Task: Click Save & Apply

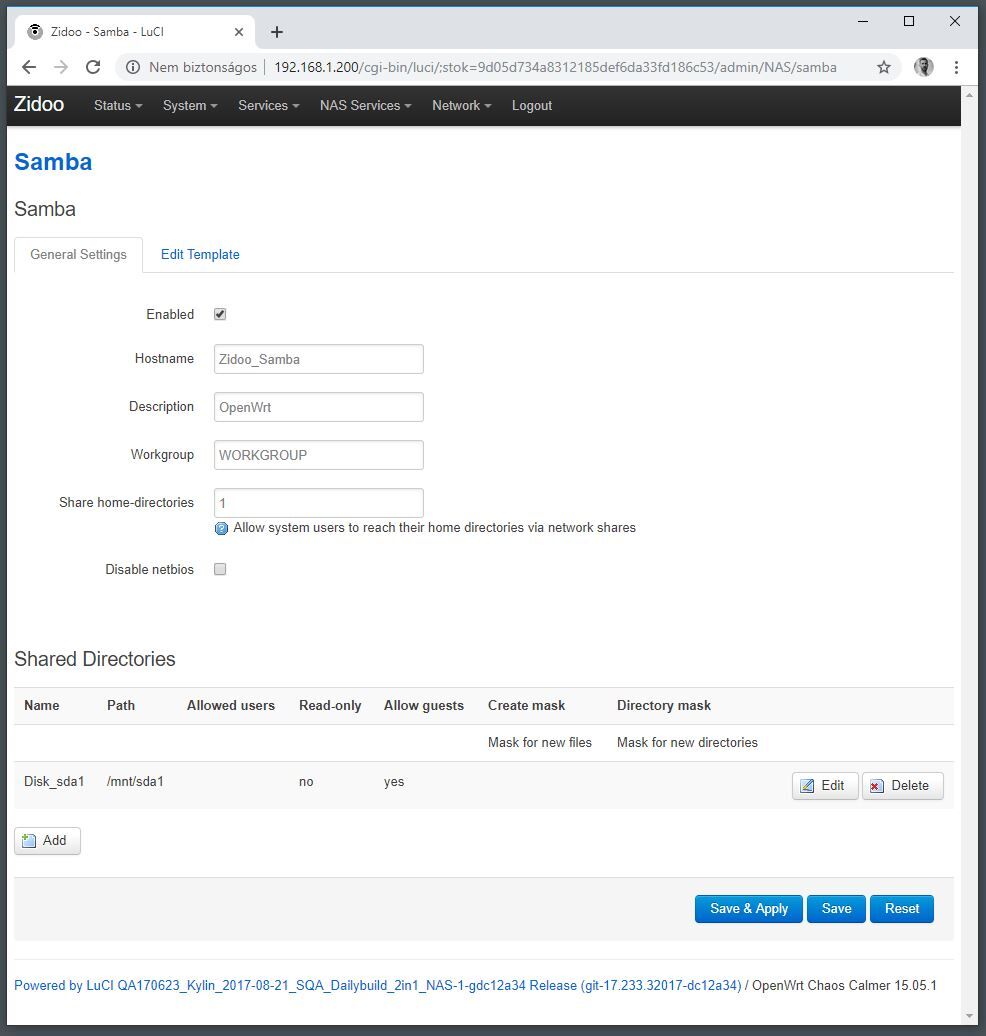Action: [749, 908]
